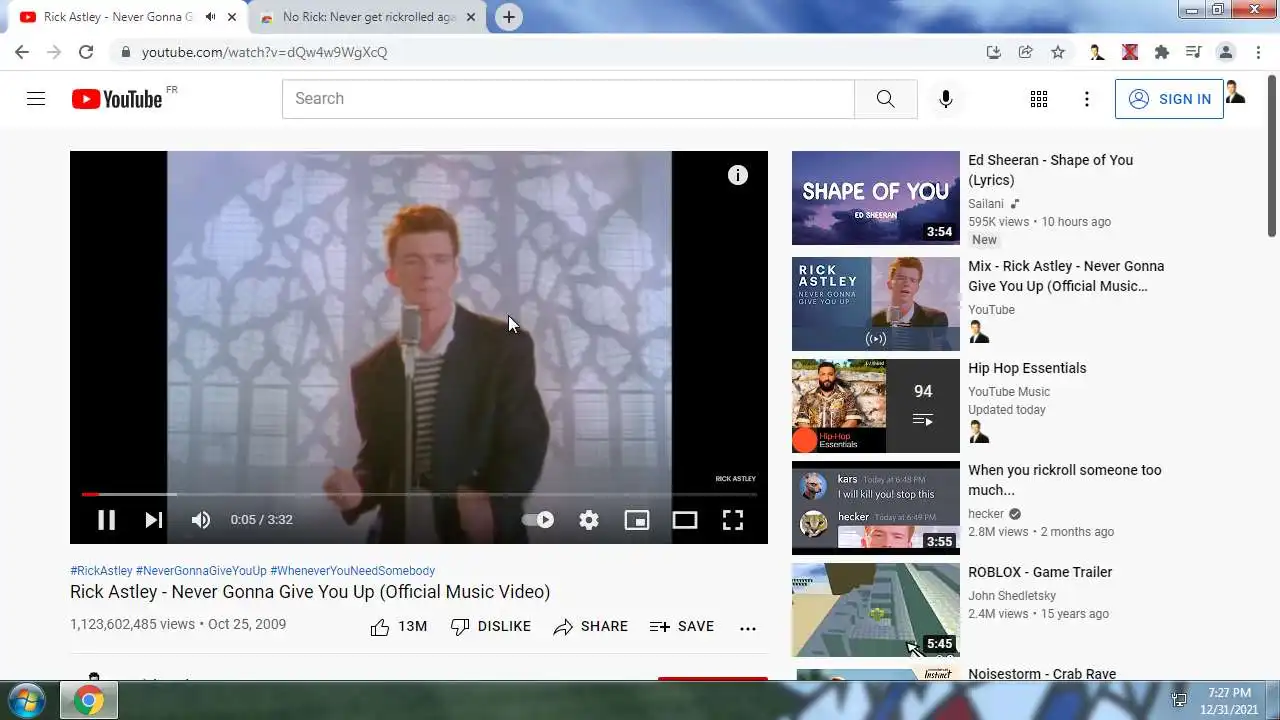Open the Chrome profile avatar

pos(1225,52)
